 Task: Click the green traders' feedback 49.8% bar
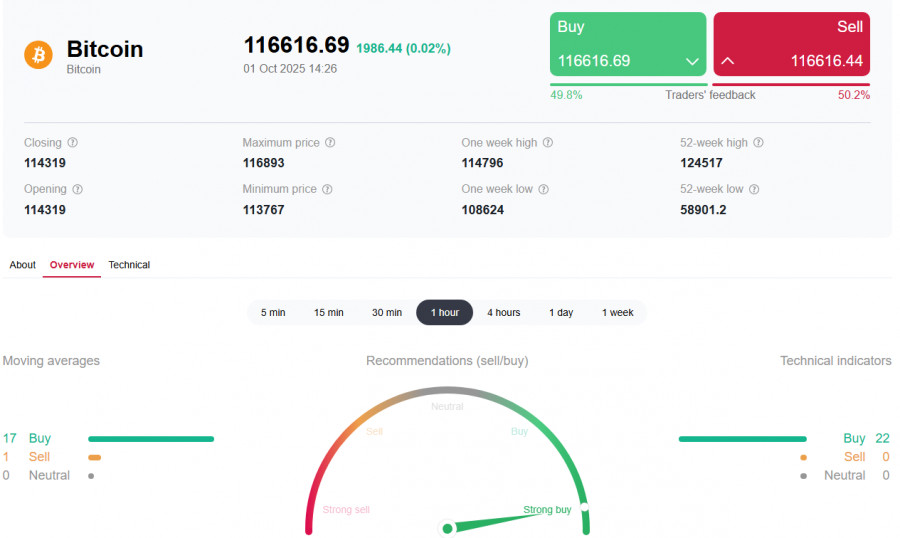point(629,84)
